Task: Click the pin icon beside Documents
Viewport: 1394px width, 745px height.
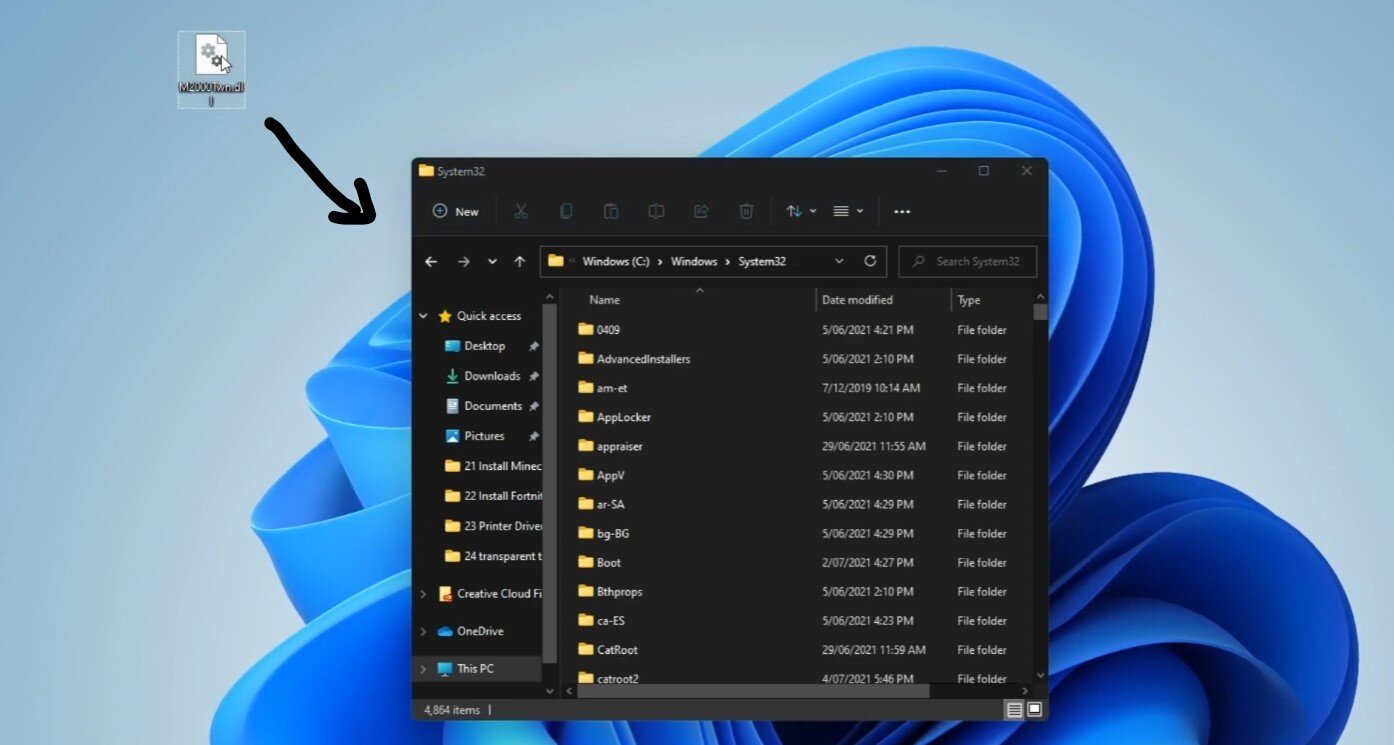Action: (534, 406)
